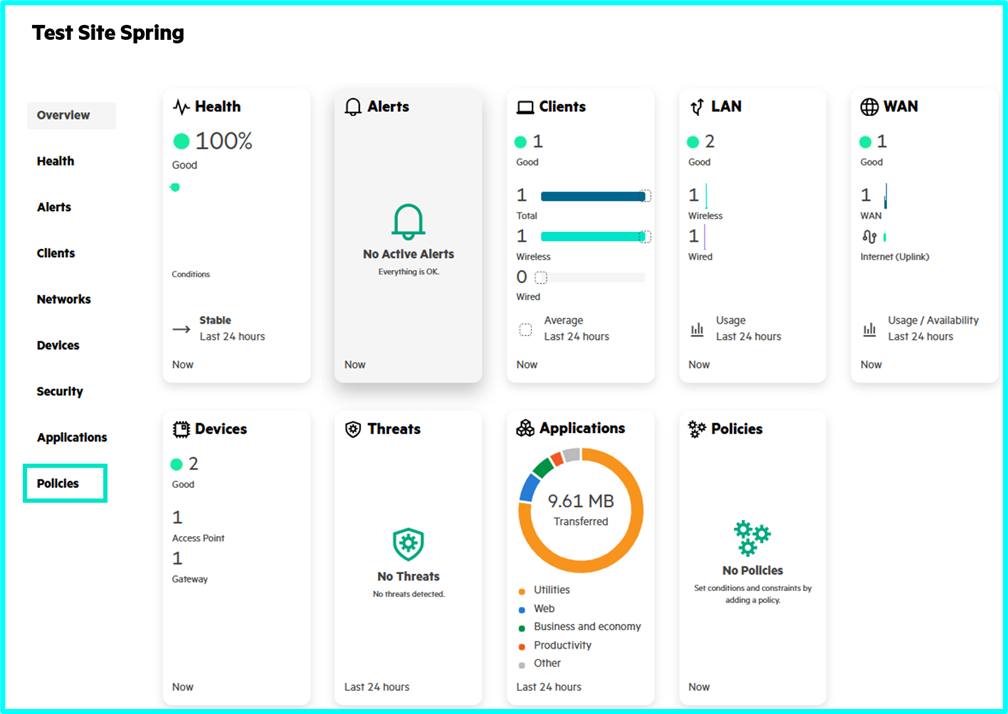The height and width of the screenshot is (714, 1008).
Task: Click the Clients Average dashed square icon
Action: click(x=525, y=330)
